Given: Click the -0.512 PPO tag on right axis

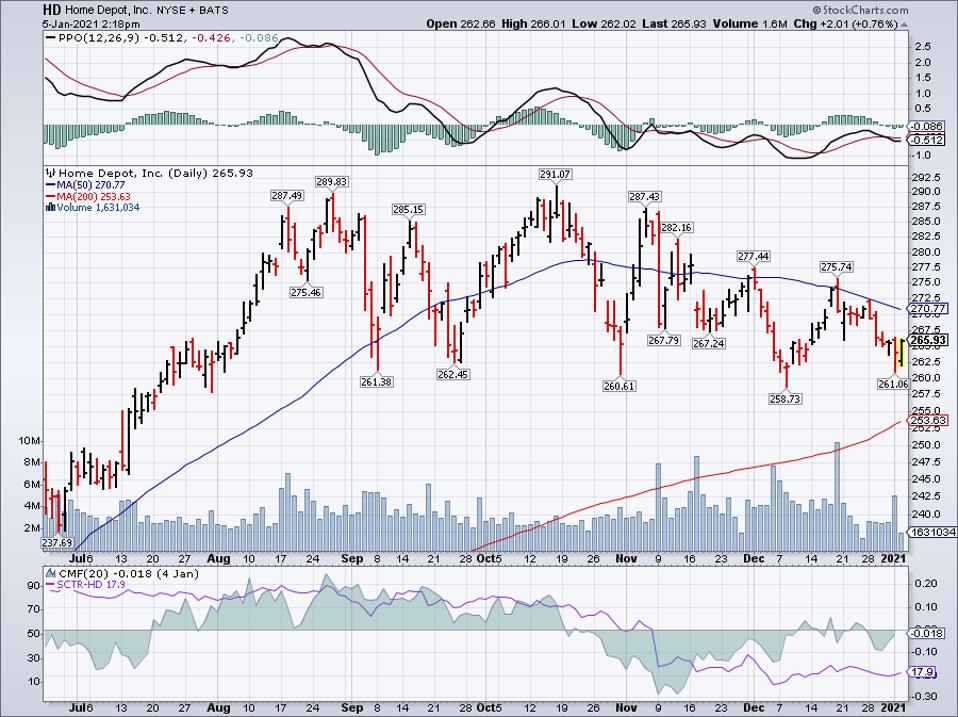Looking at the screenshot, I should pos(927,140).
